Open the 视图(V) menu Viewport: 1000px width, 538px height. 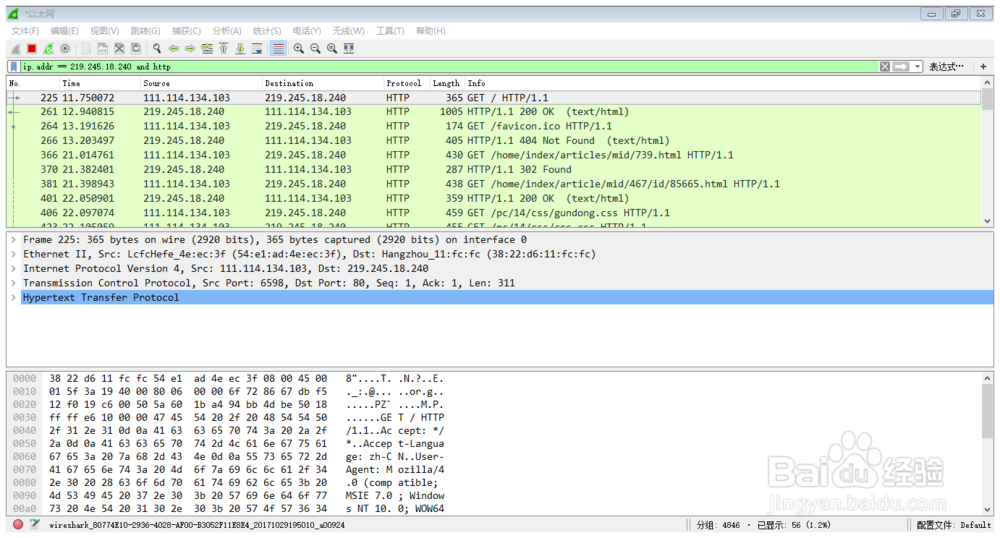105,31
